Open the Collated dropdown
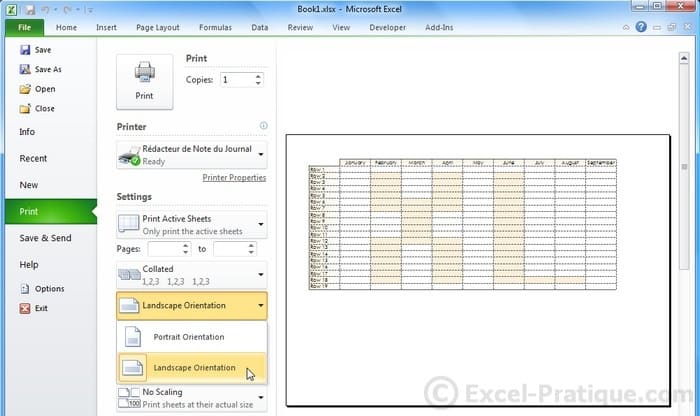 click(x=192, y=275)
